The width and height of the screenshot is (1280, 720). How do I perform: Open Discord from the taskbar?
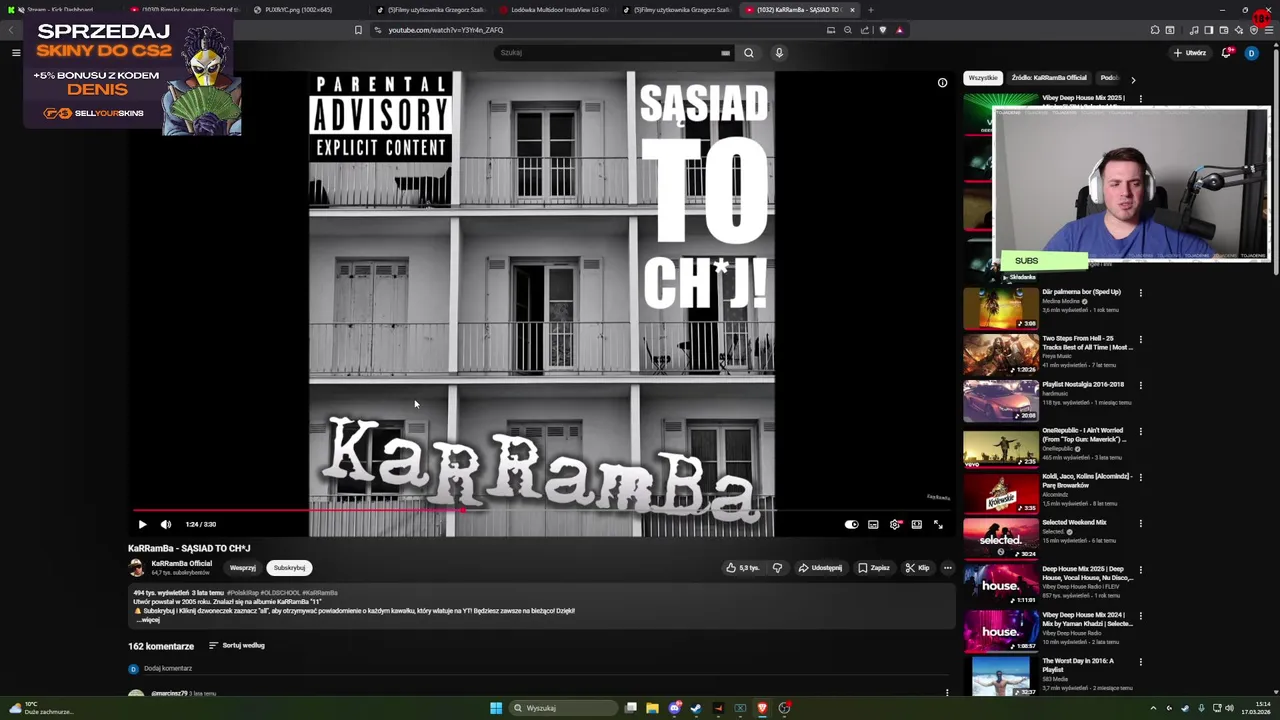click(x=675, y=708)
